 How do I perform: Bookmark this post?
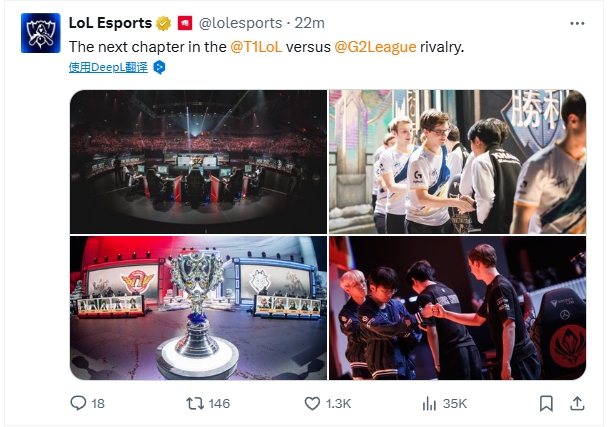tap(546, 403)
